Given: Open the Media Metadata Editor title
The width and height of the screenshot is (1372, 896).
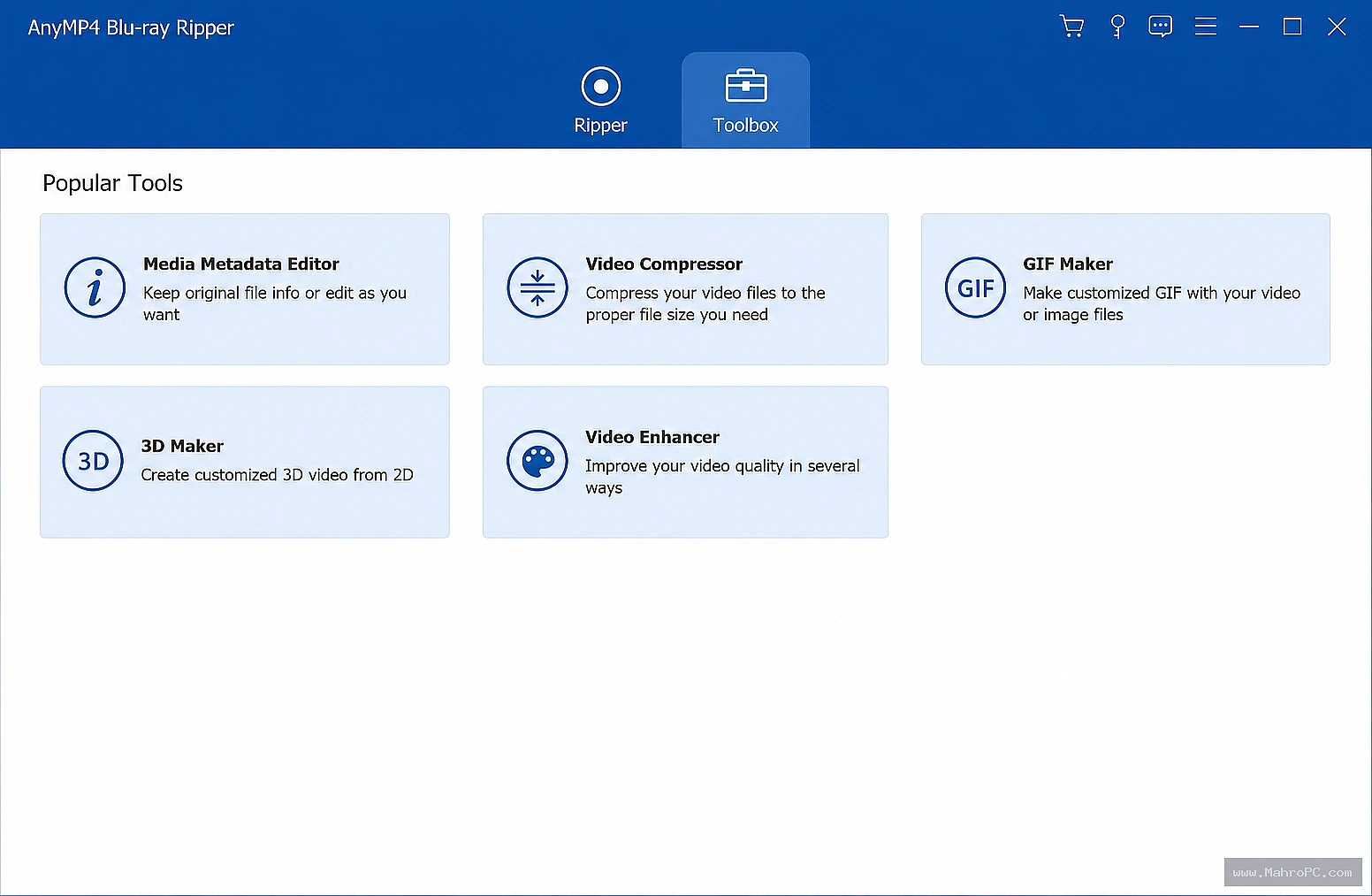Looking at the screenshot, I should [241, 264].
